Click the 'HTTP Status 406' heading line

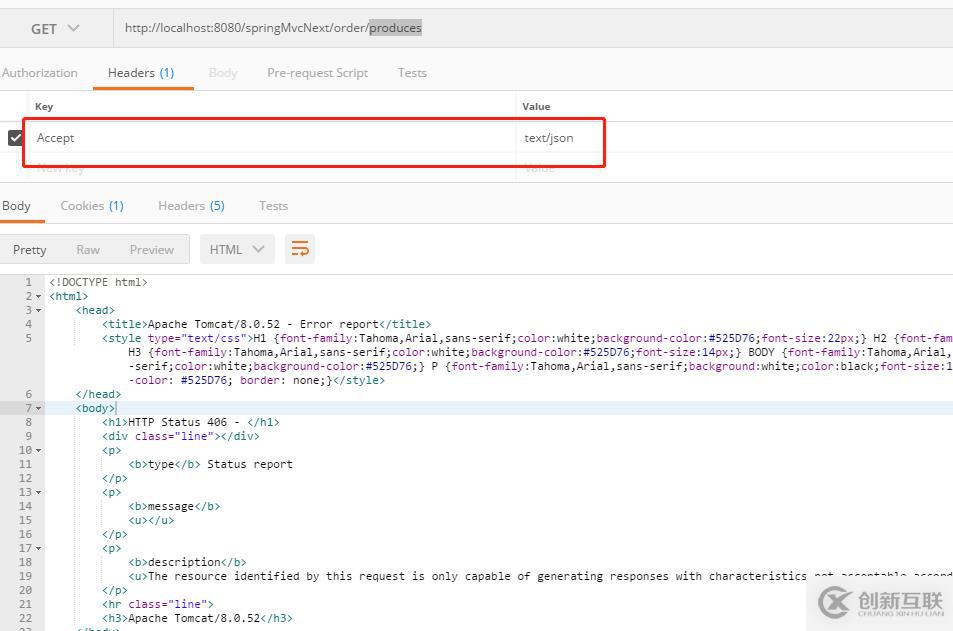point(191,422)
